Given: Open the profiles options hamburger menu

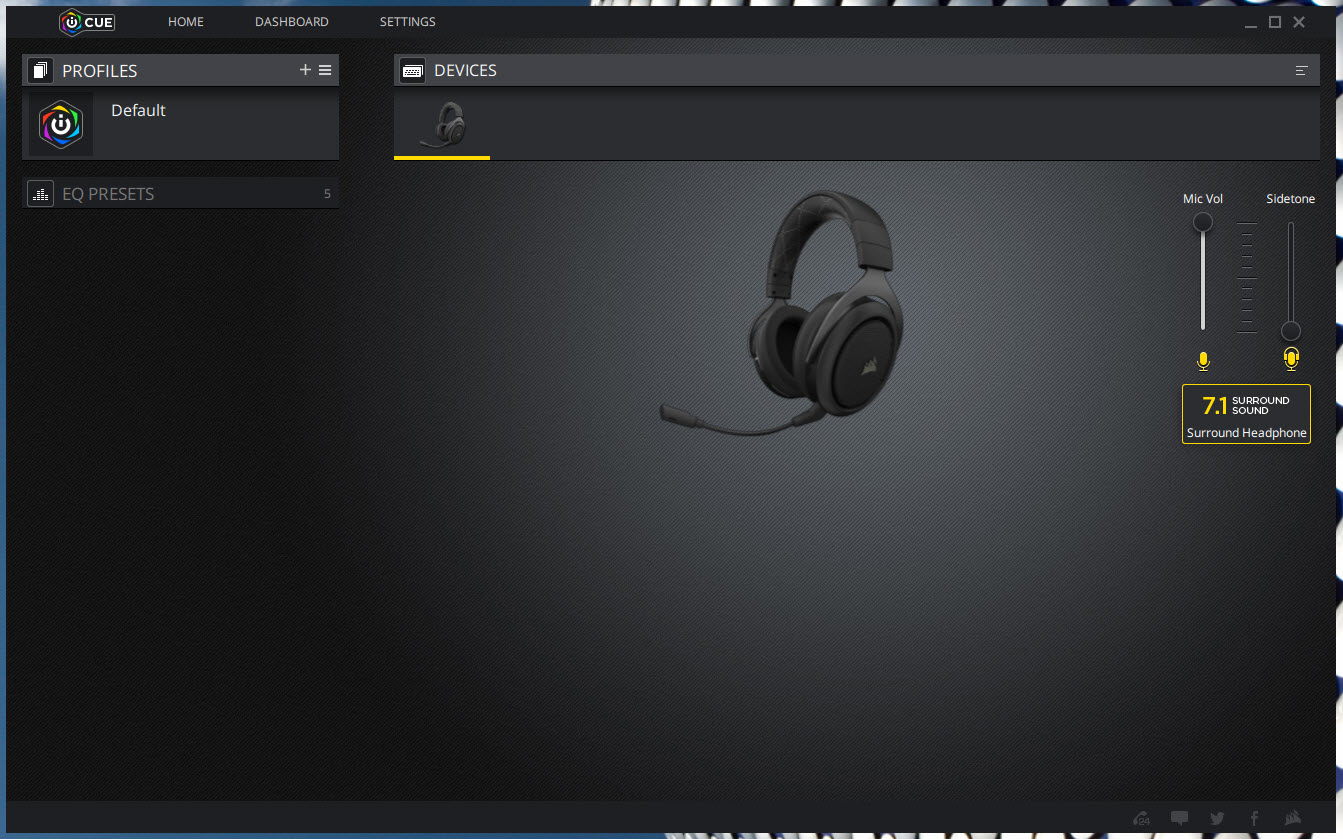Looking at the screenshot, I should pos(325,70).
